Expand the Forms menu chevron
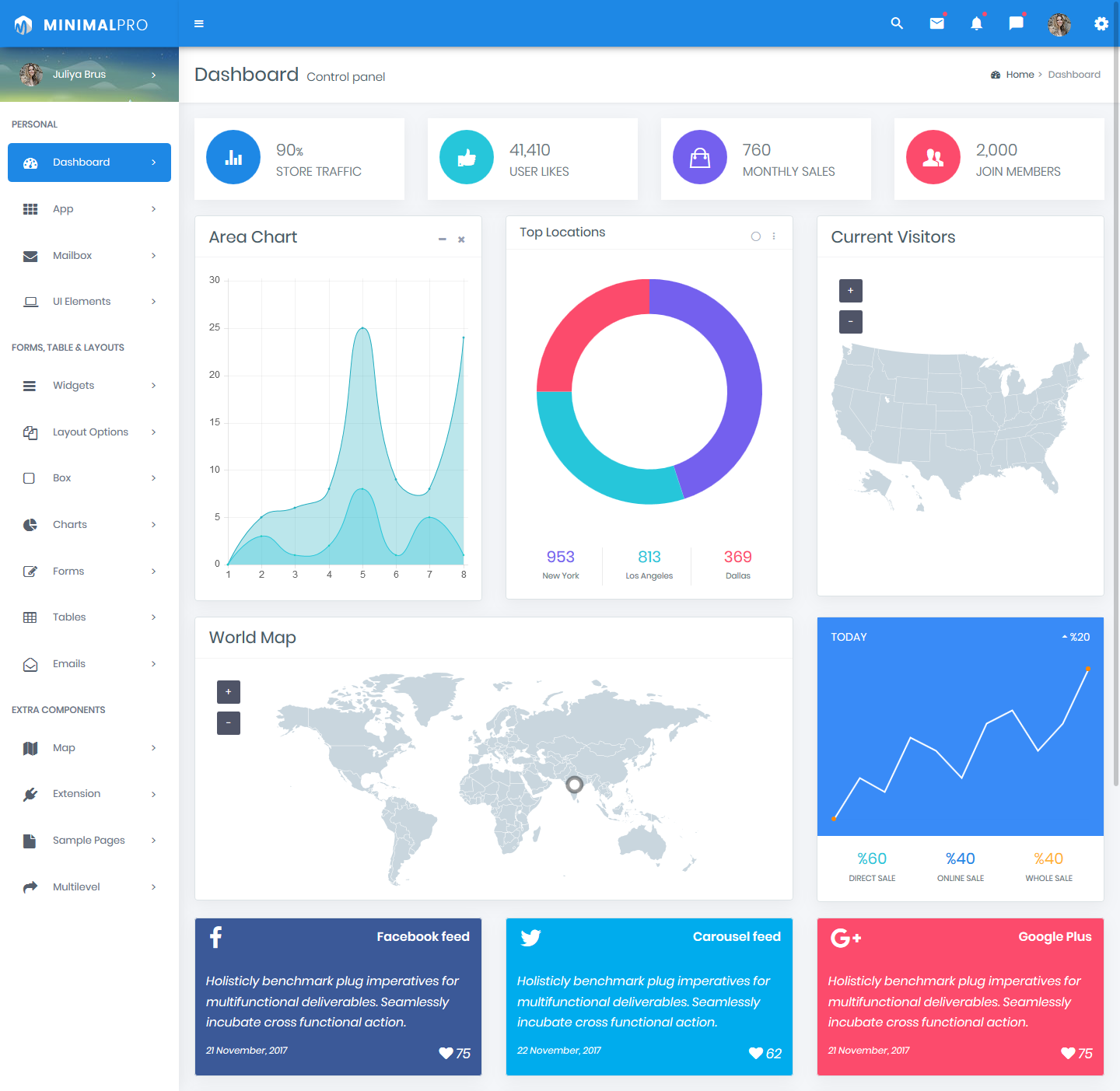Screen dimensions: 1120x1091 153,572
